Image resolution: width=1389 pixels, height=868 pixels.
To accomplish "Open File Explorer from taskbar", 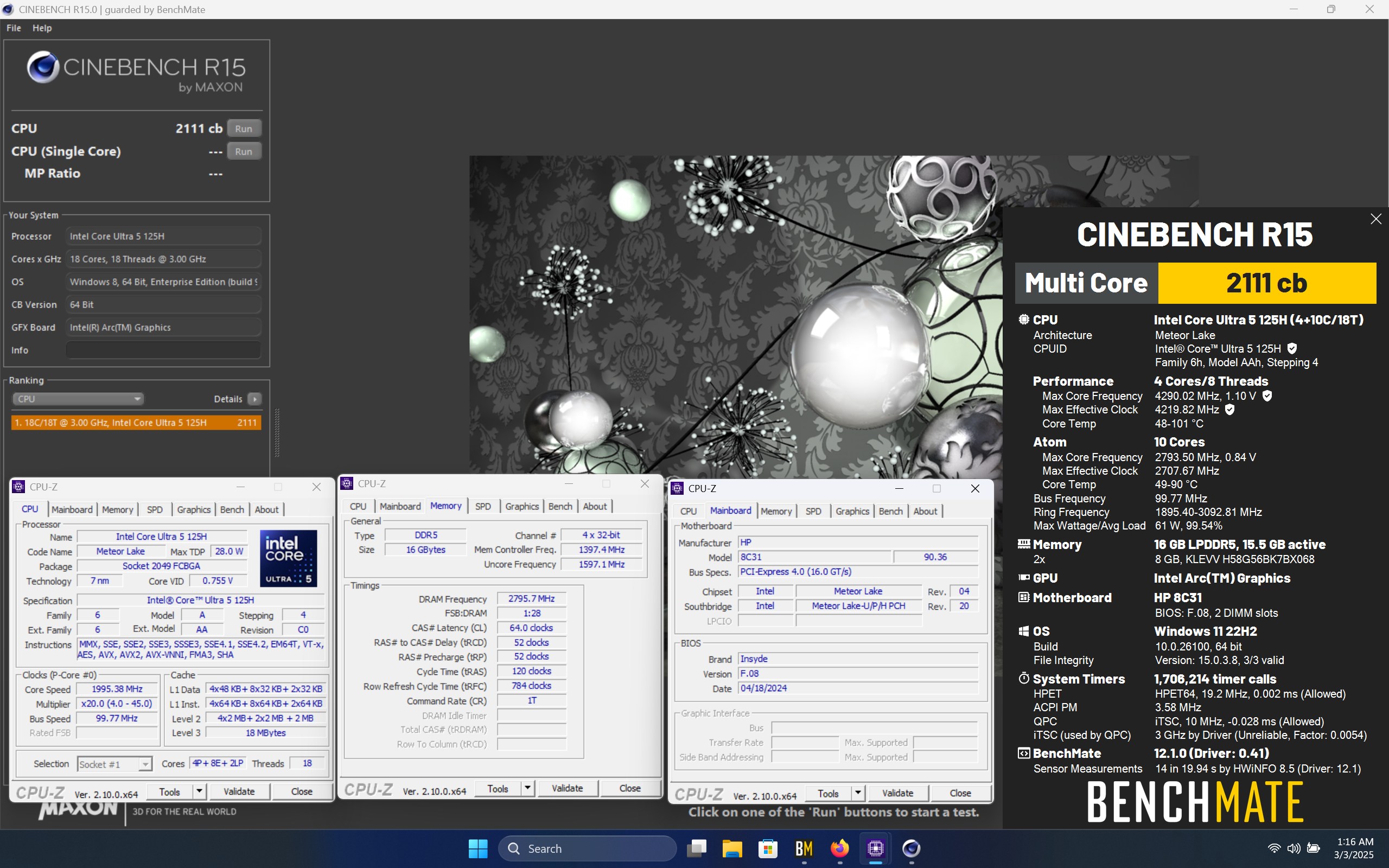I will tap(732, 848).
